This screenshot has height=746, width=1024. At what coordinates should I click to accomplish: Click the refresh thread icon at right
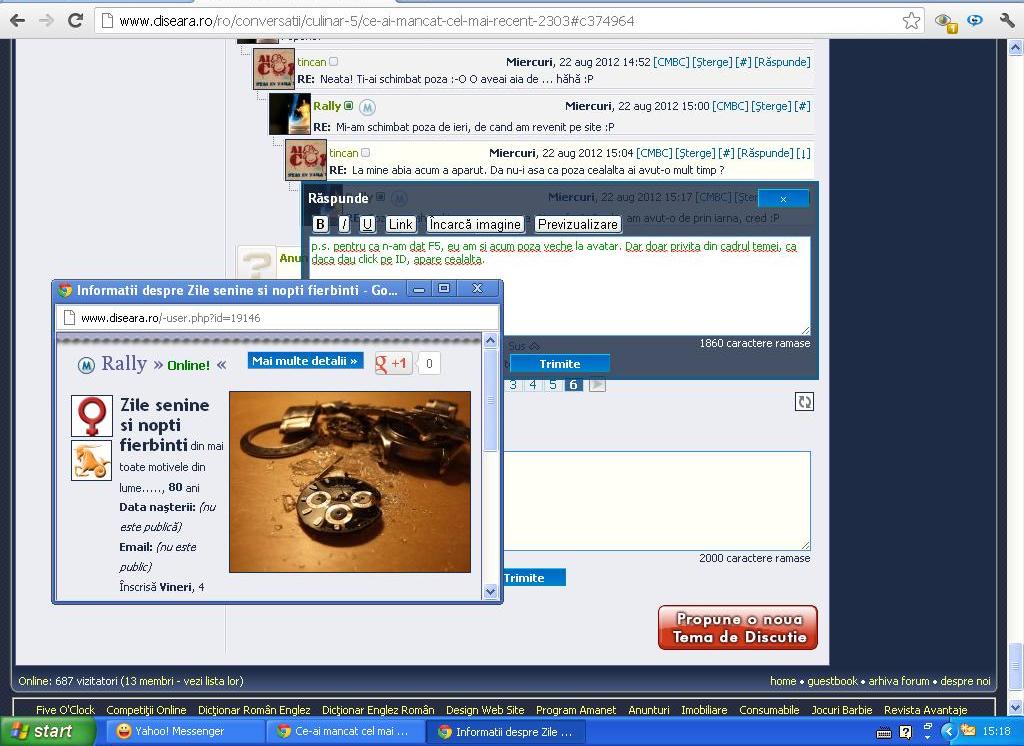(x=804, y=402)
